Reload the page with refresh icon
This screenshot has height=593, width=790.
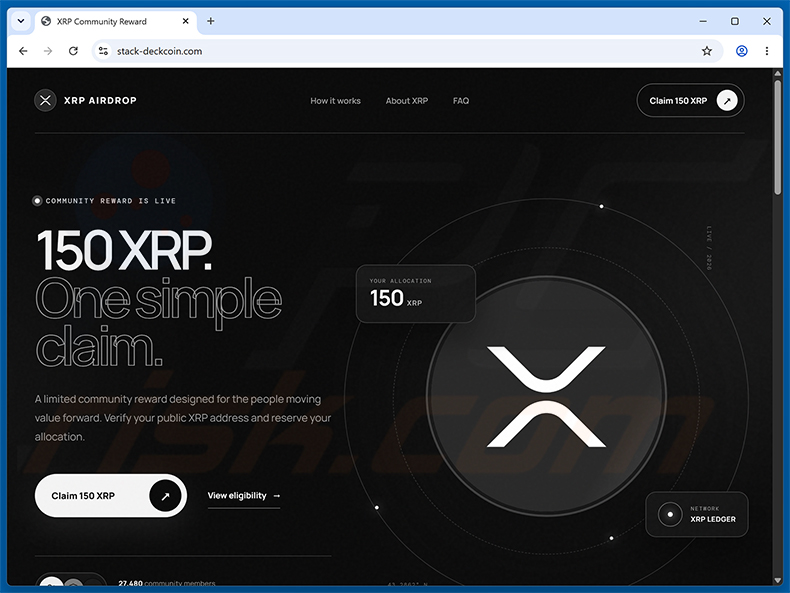[73, 51]
